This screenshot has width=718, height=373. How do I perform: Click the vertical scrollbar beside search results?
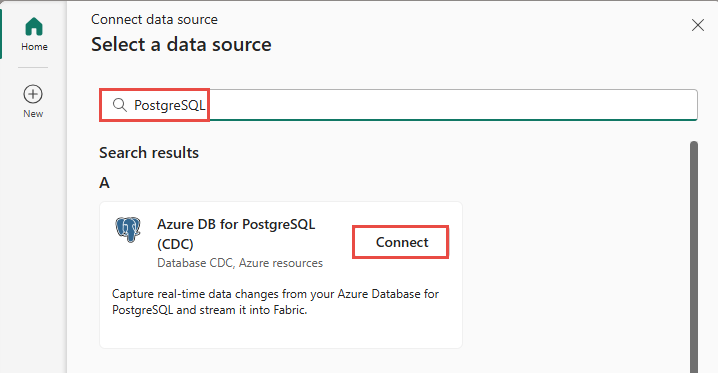(x=694, y=256)
